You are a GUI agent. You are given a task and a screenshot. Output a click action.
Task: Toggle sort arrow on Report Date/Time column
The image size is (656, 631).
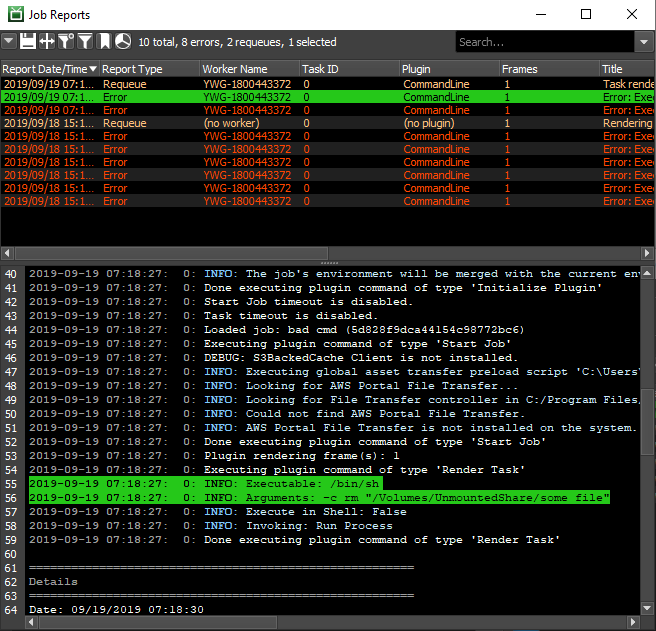[x=94, y=69]
